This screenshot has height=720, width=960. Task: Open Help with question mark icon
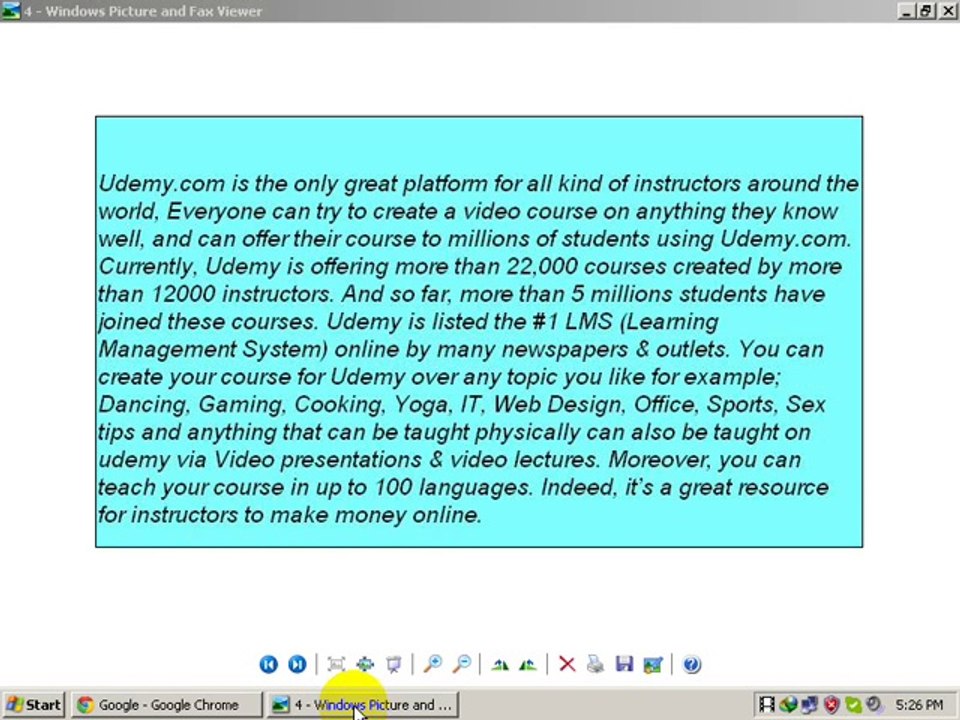tap(692, 664)
